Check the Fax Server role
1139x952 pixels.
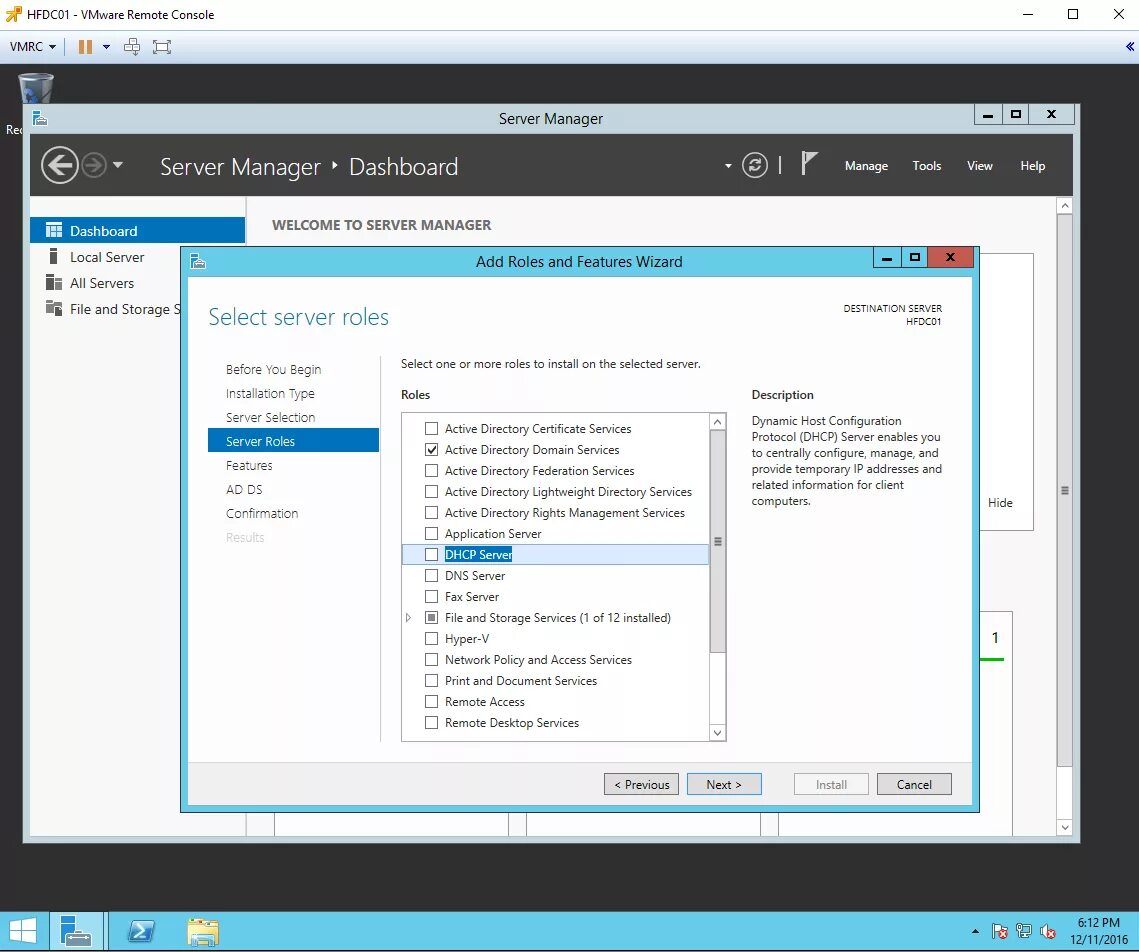coord(431,597)
